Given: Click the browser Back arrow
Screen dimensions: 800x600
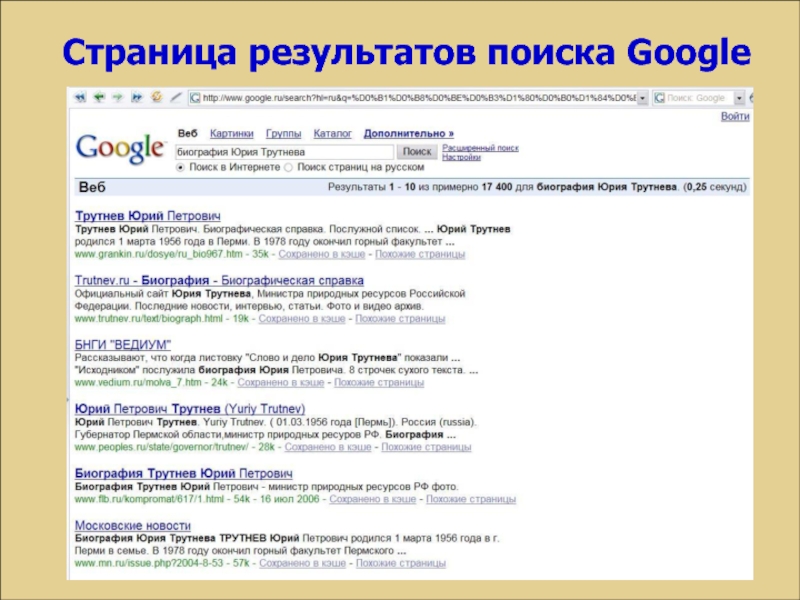Looking at the screenshot, I should pyautogui.click(x=99, y=97).
